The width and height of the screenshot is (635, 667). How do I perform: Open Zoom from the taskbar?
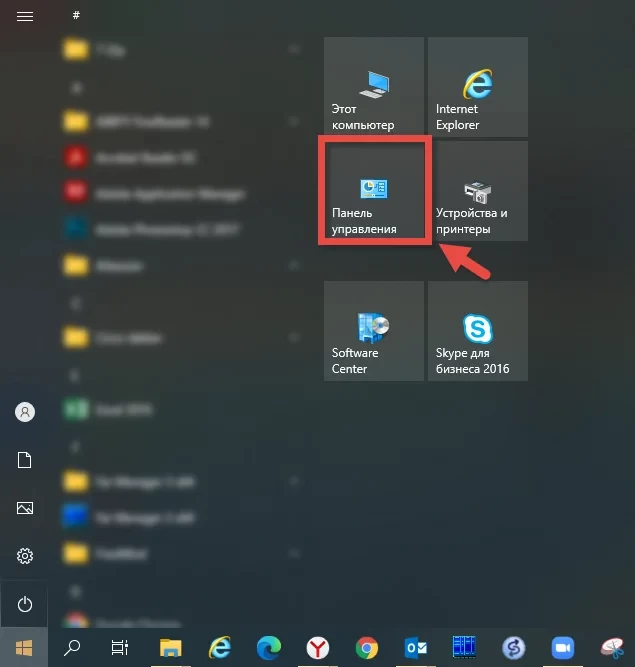point(562,648)
